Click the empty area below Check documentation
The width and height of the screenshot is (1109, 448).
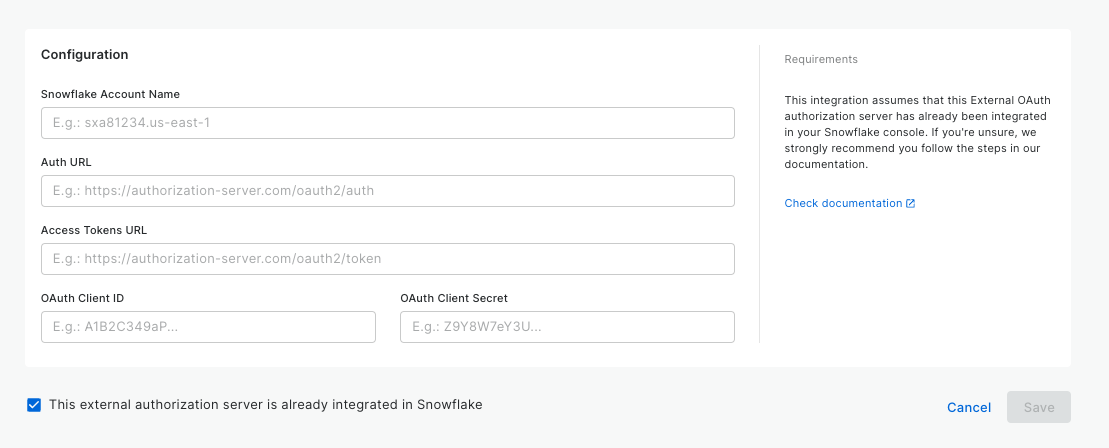tap(915, 280)
